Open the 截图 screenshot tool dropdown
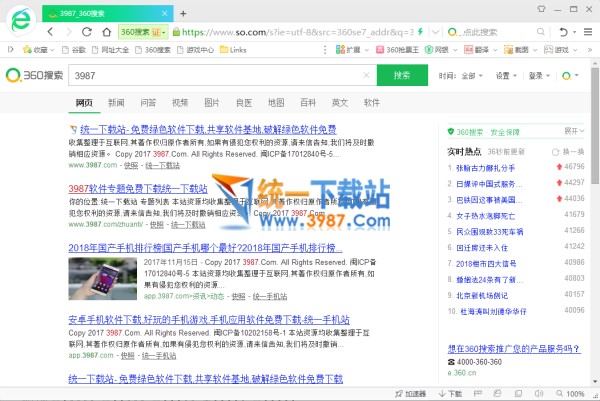 521,50
